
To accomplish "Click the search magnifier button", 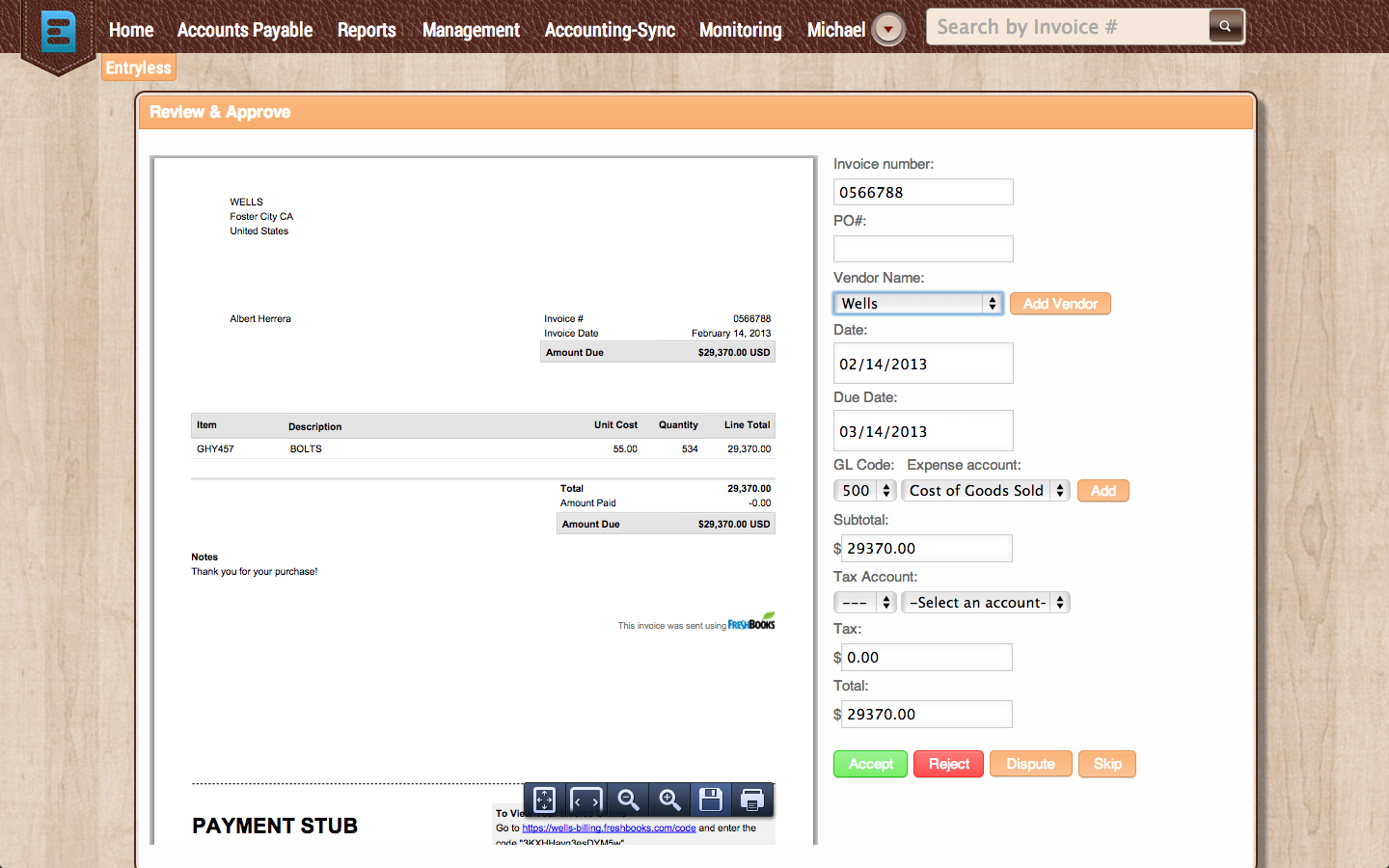I will pyautogui.click(x=1225, y=26).
